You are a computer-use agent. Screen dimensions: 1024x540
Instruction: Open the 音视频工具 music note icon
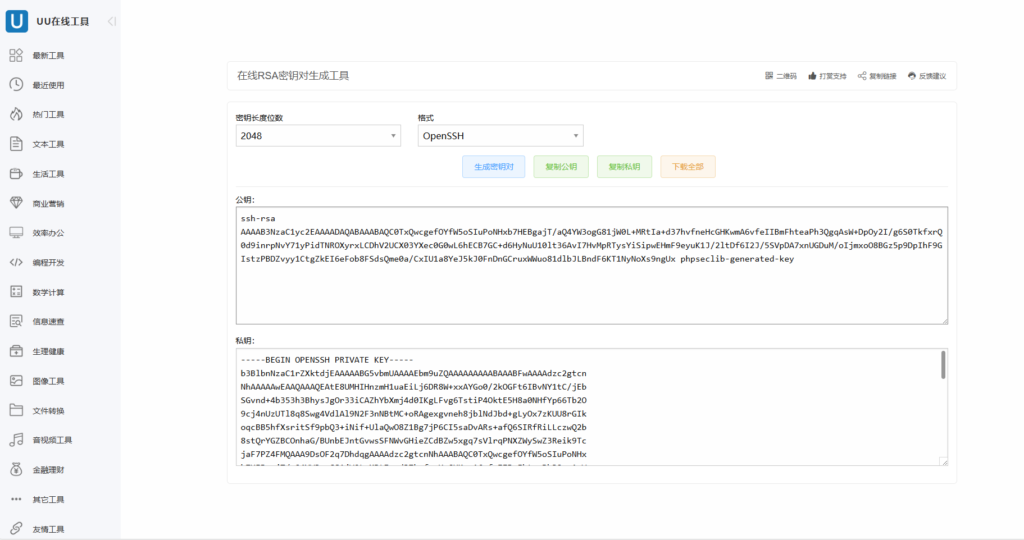(x=16, y=440)
